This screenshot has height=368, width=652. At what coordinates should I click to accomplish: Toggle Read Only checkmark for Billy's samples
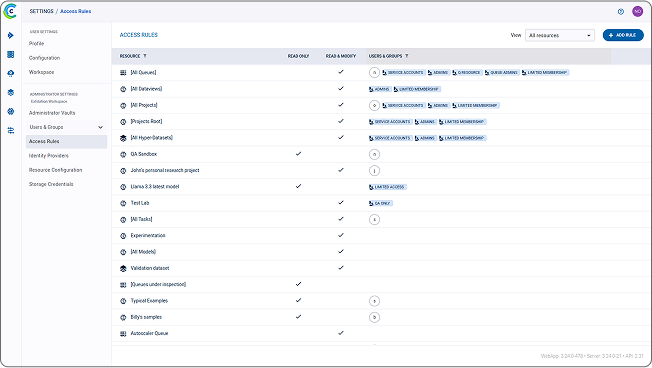298,317
